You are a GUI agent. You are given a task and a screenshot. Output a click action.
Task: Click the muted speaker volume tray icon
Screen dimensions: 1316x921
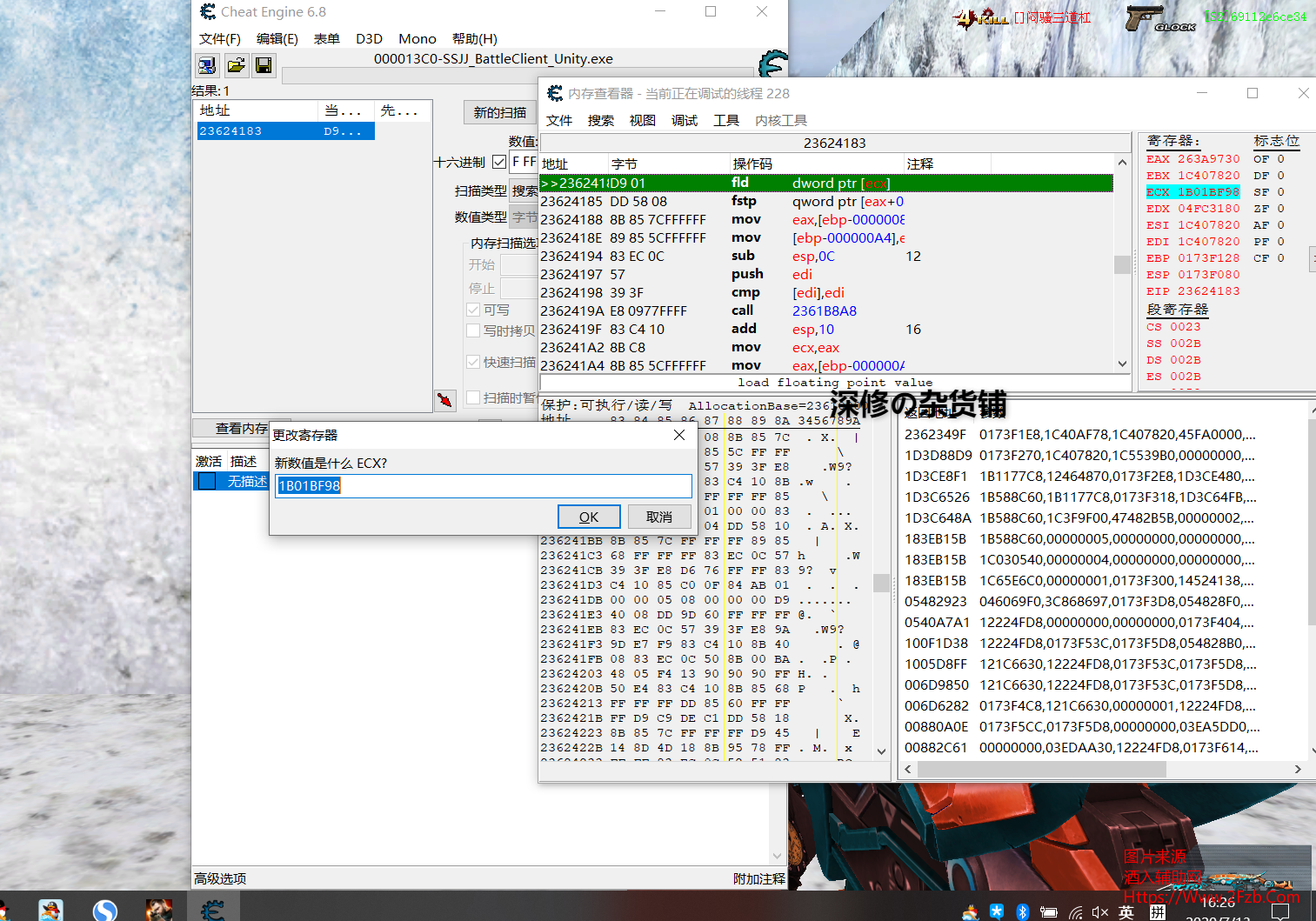pos(1099,911)
